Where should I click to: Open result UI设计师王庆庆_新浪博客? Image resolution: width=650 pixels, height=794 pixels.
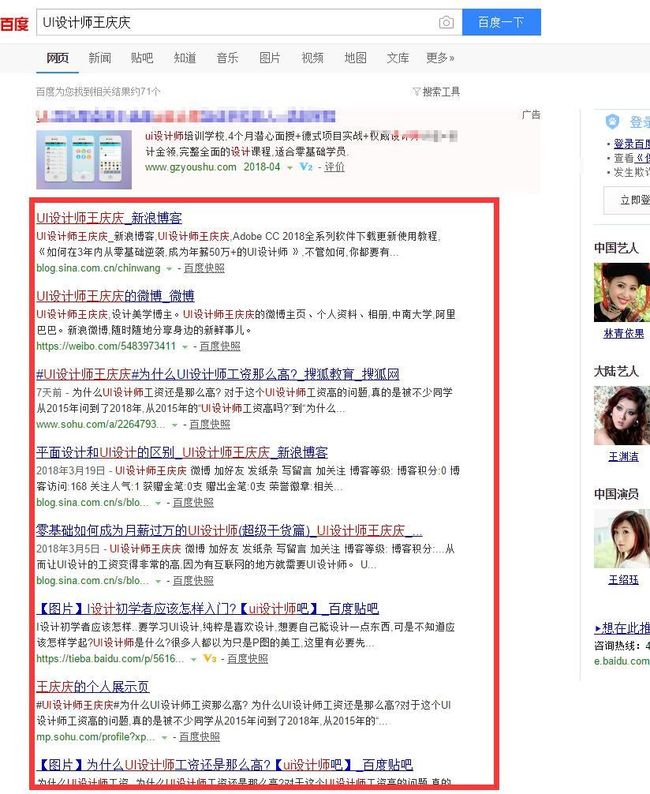tap(109, 218)
